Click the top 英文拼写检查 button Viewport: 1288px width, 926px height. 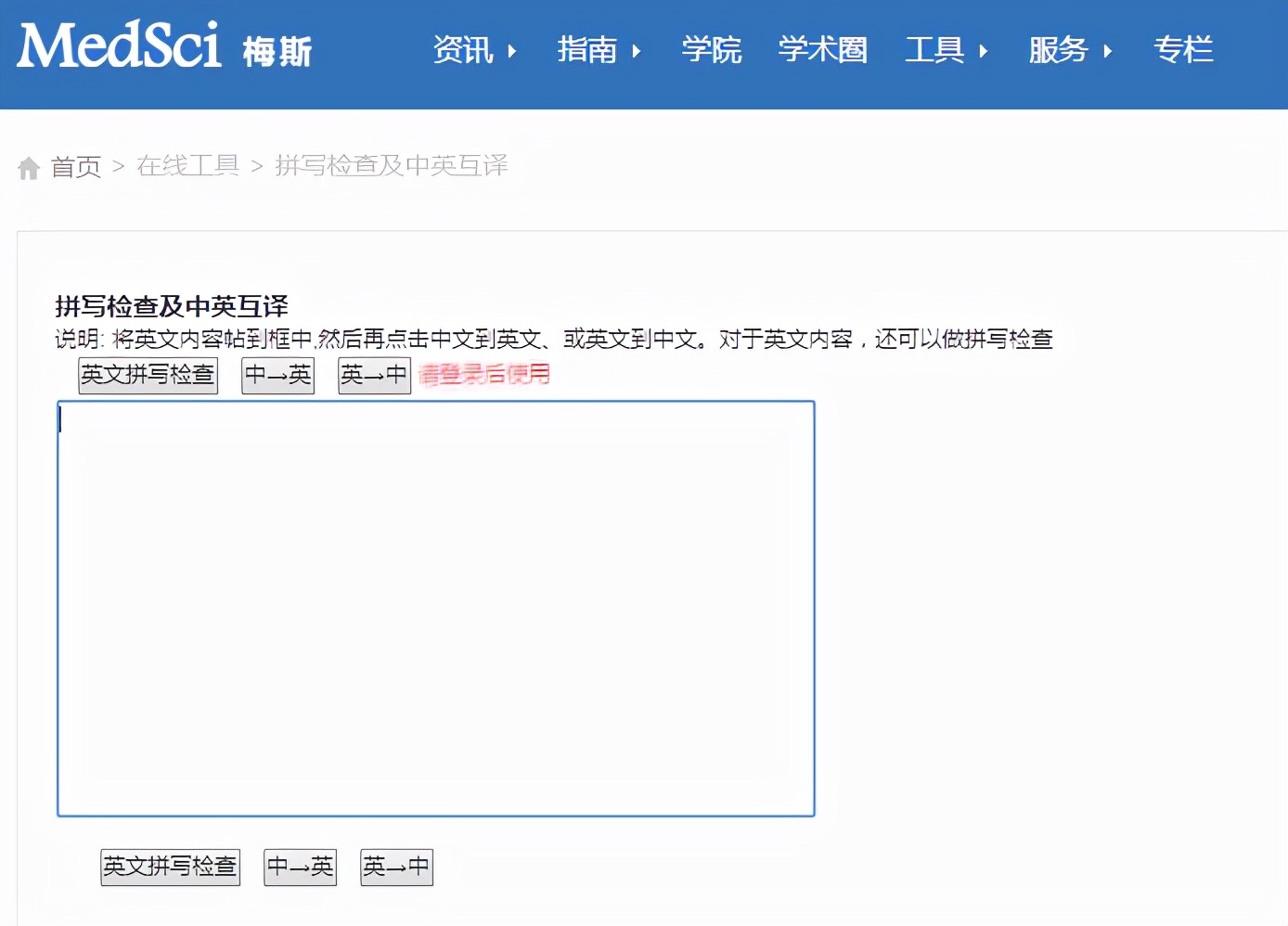pos(148,375)
